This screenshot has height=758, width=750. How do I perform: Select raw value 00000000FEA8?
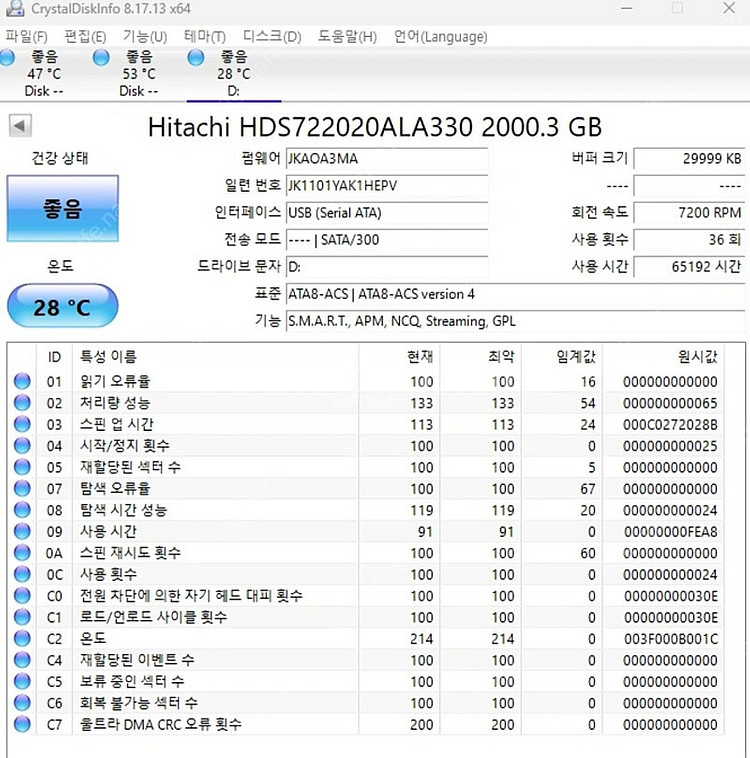tap(670, 532)
